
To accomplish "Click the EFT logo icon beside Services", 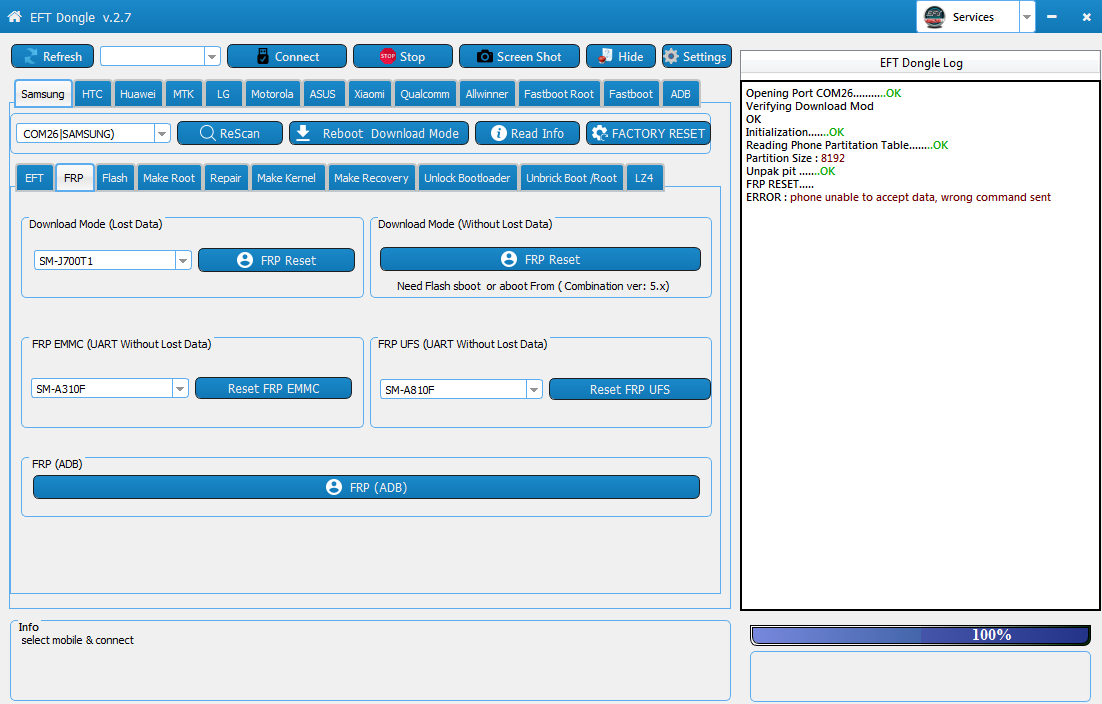I will tap(934, 17).
